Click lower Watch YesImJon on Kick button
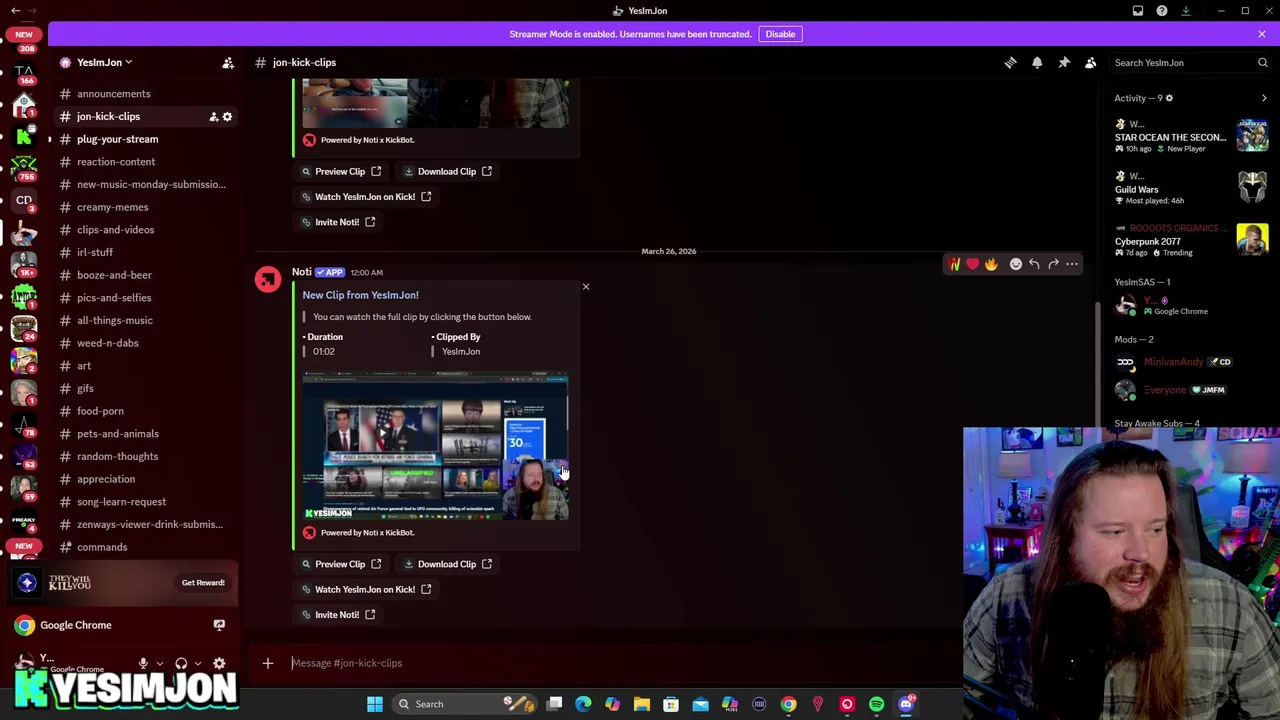1280x720 pixels. coord(368,589)
